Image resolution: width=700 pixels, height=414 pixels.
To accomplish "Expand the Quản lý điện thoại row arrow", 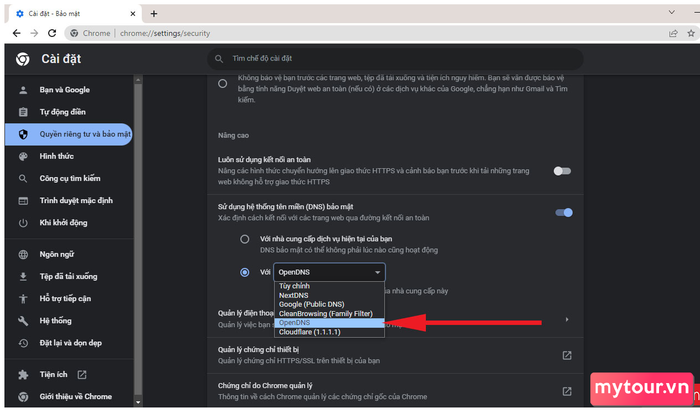I will 567,319.
